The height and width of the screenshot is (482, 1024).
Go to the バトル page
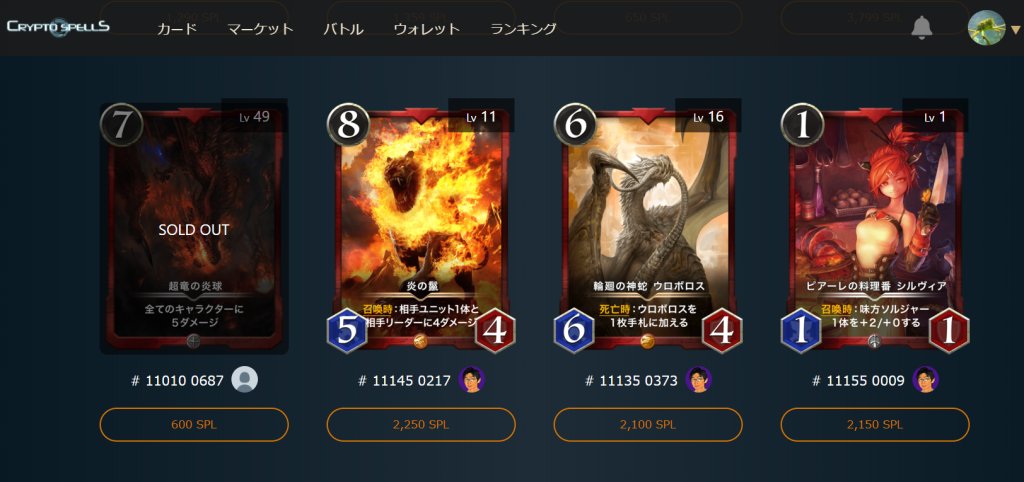tap(344, 29)
